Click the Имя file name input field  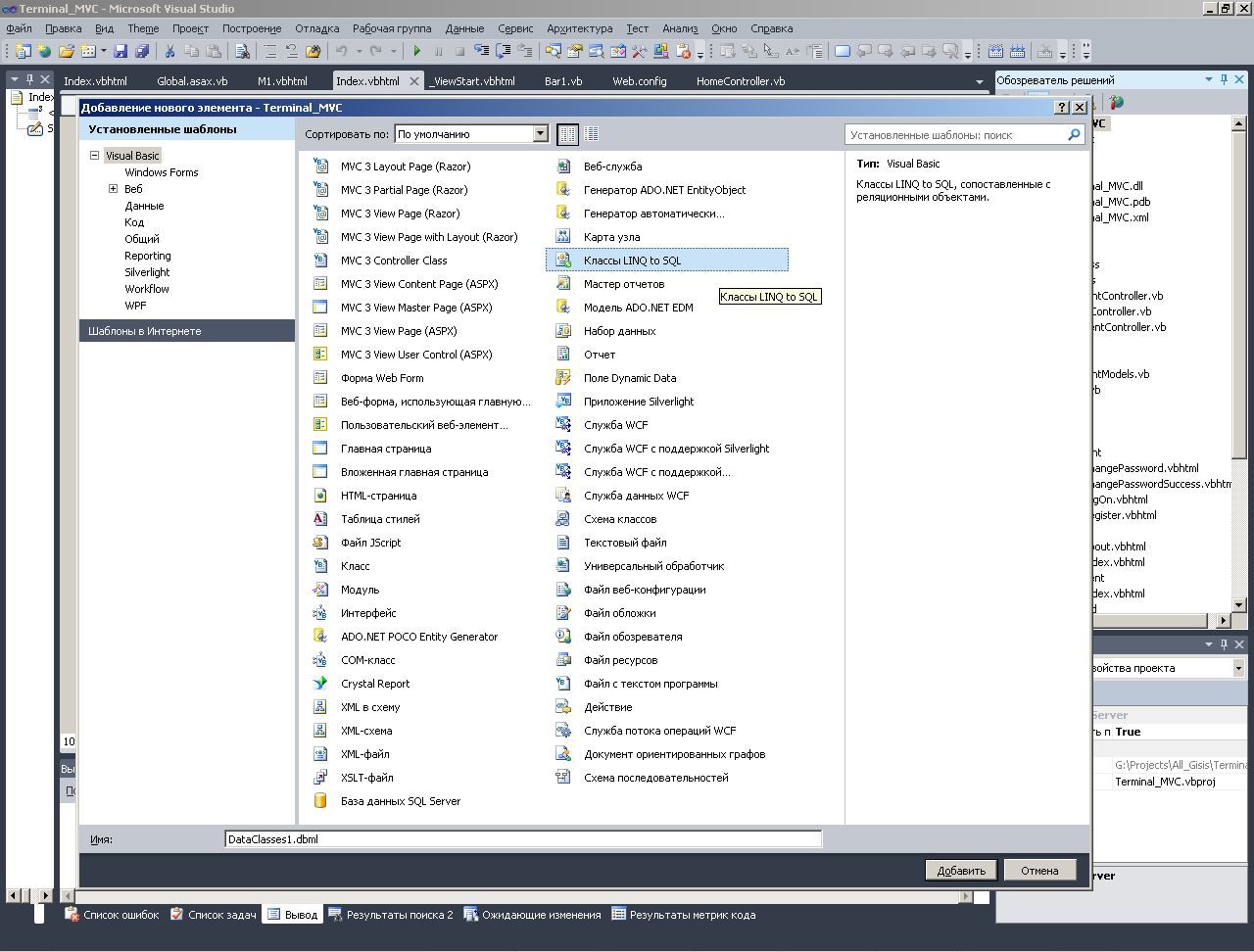pos(523,839)
